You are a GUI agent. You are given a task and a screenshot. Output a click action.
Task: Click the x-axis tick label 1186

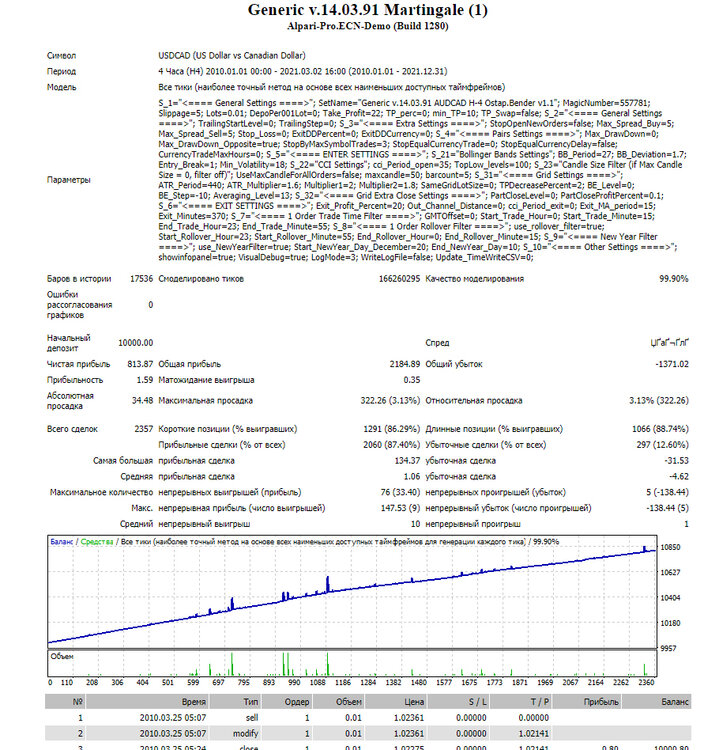click(x=342, y=683)
